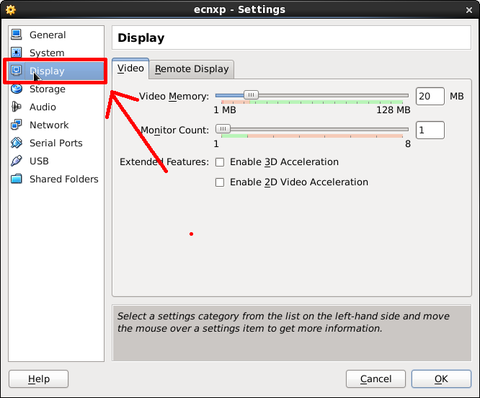
Task: Open Help for settings dialog
Action: click(x=39, y=379)
